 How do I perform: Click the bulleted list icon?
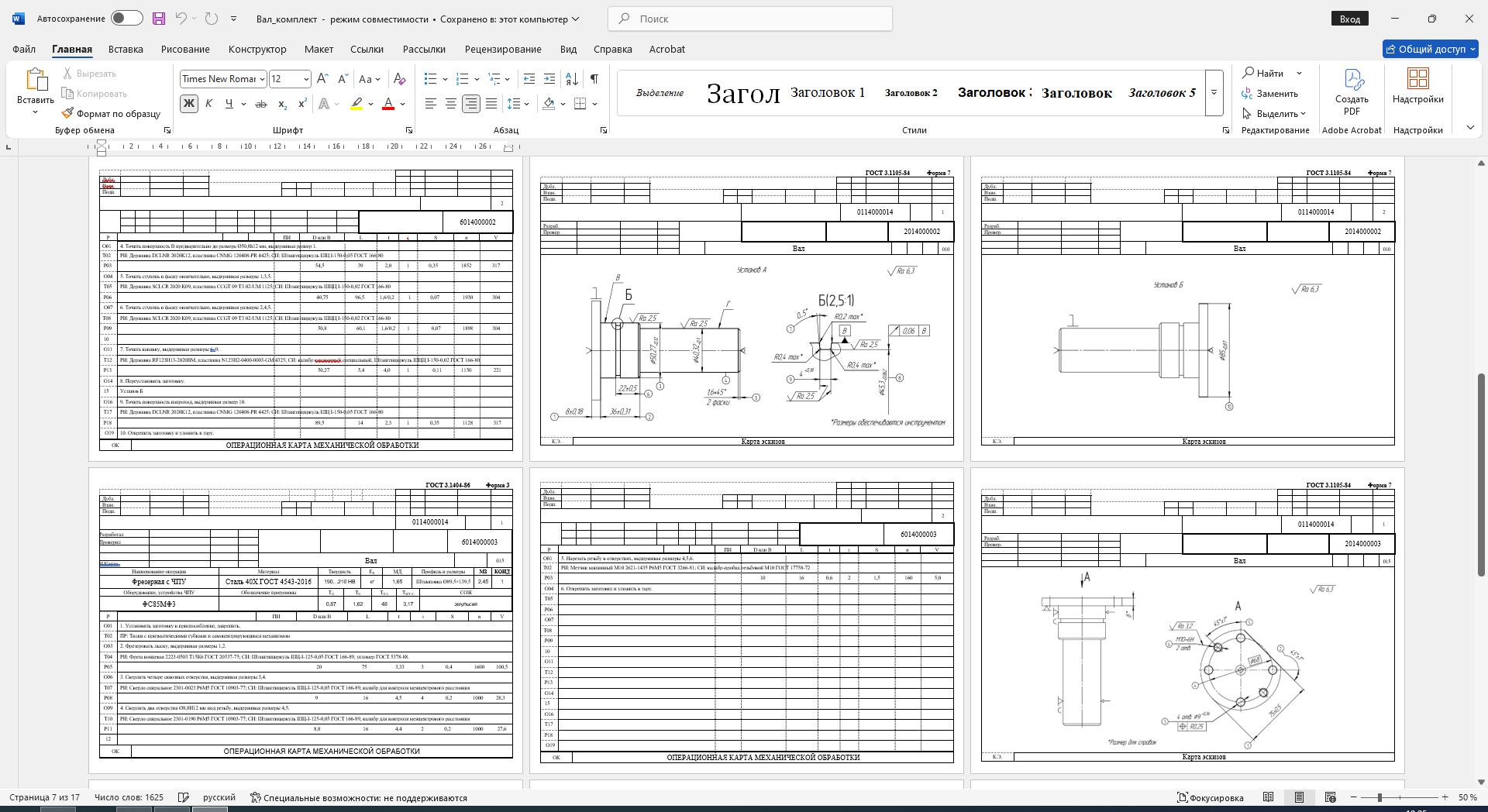point(431,79)
